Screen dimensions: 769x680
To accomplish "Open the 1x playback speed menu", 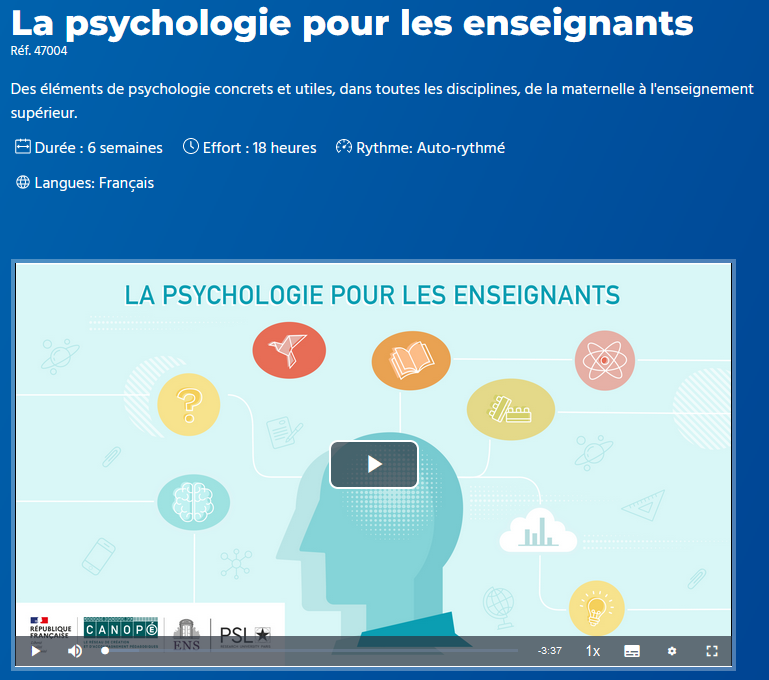I will tap(592, 651).
